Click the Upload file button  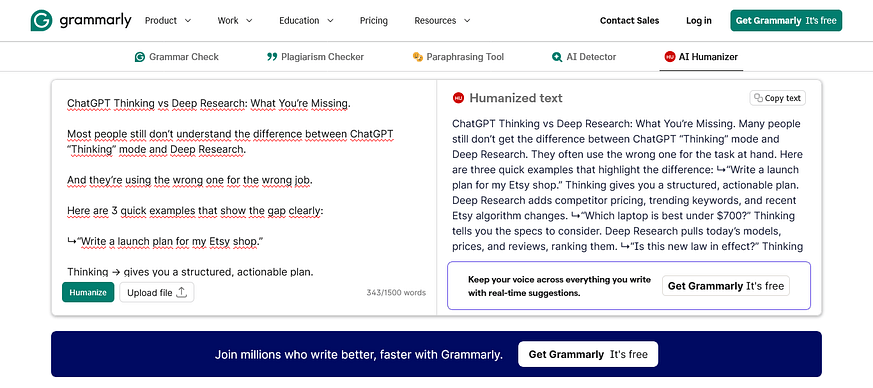(157, 292)
